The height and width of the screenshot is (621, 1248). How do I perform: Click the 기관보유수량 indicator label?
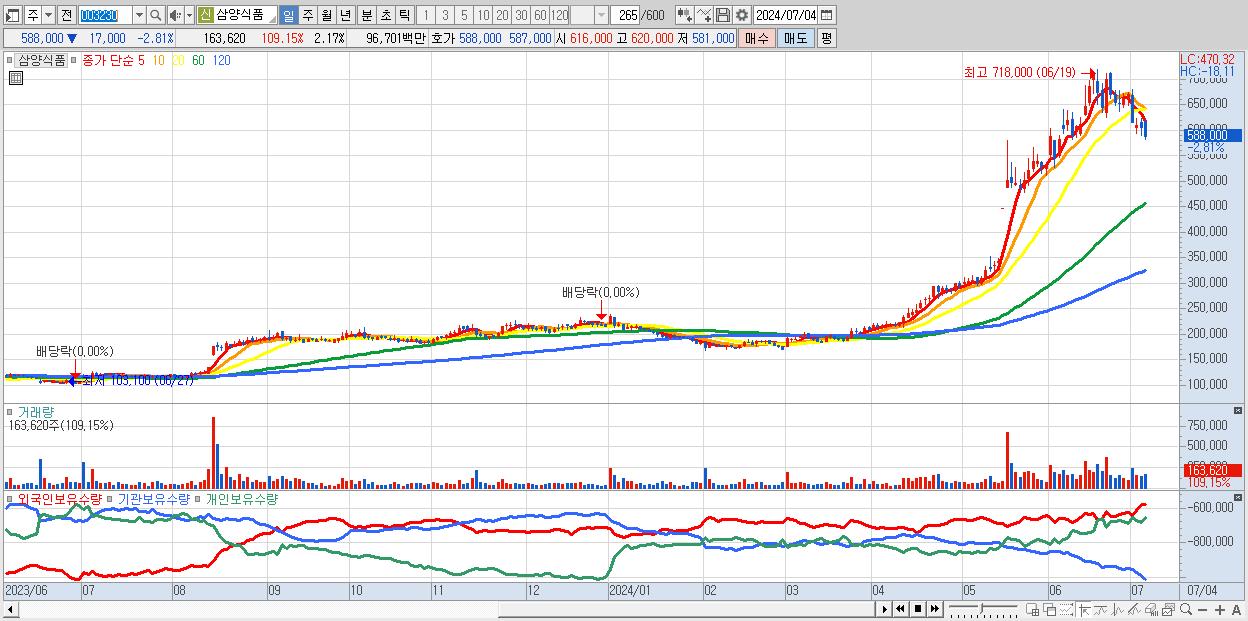point(153,498)
